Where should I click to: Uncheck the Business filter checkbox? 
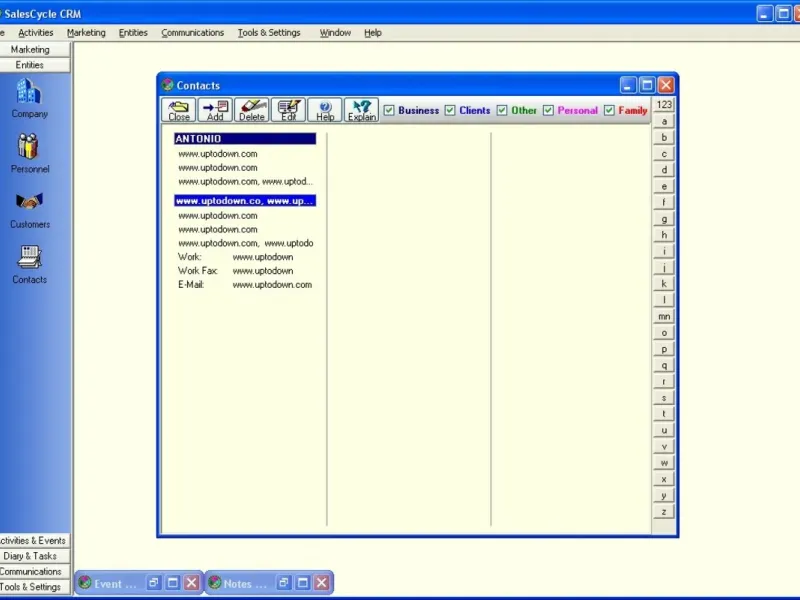[x=389, y=110]
